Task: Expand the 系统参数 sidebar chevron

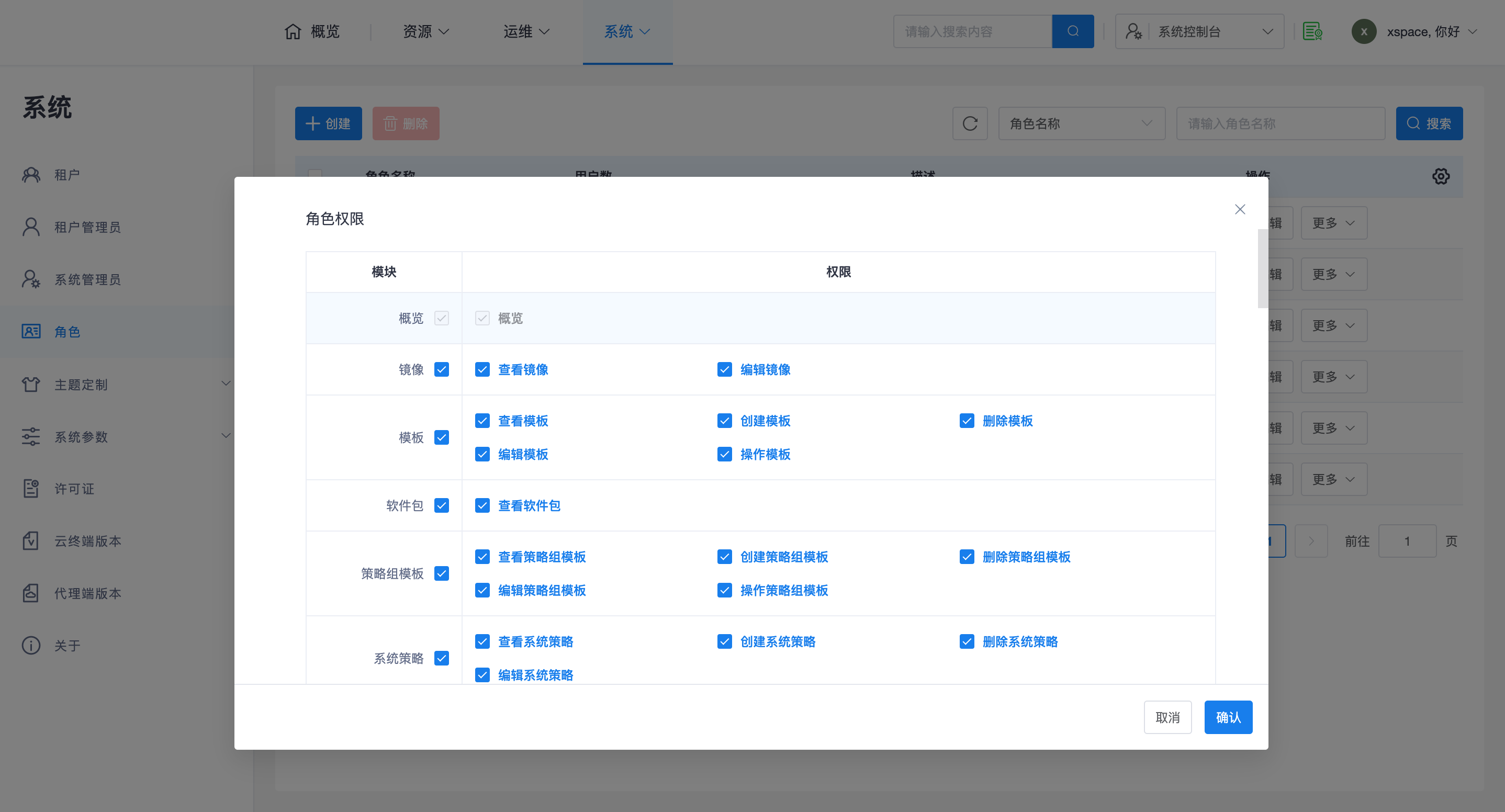Action: (x=226, y=436)
